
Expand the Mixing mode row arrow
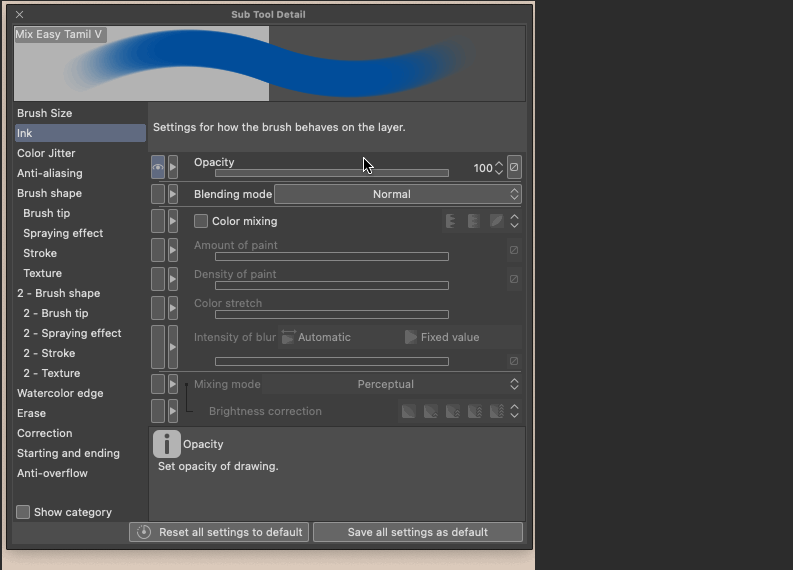tap(173, 384)
